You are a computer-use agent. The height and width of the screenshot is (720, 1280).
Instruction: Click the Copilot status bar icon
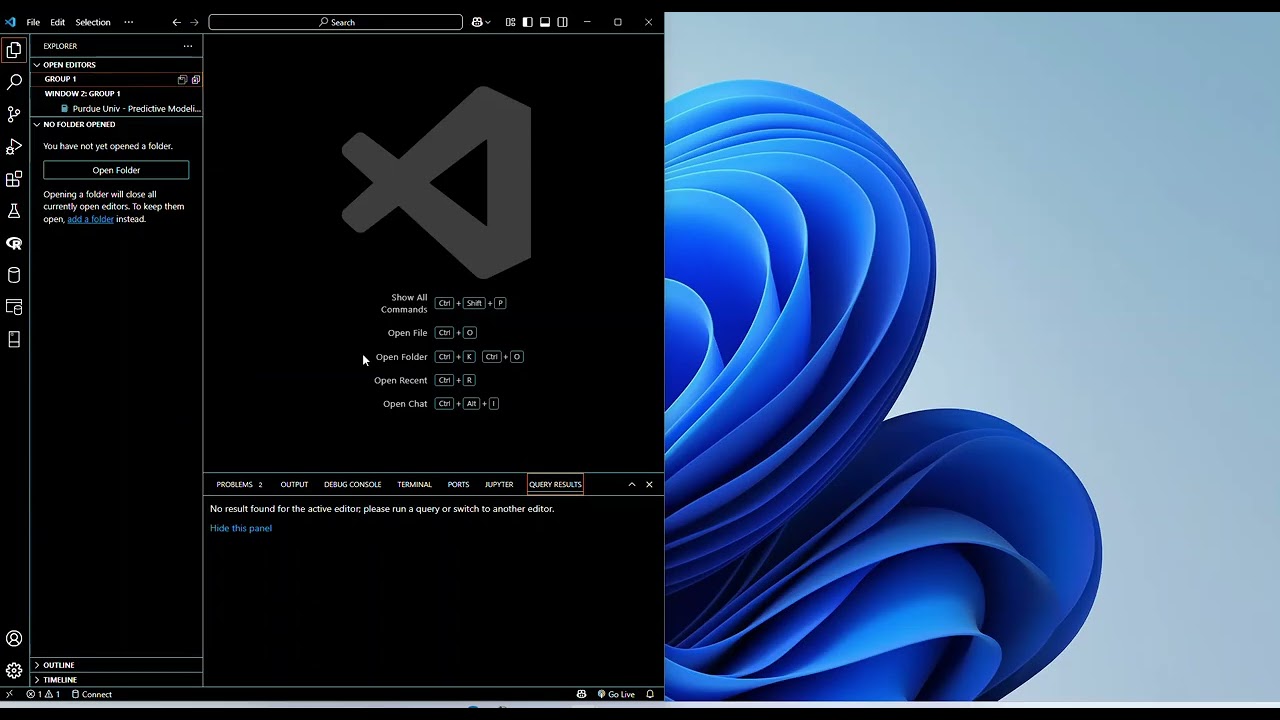581,694
